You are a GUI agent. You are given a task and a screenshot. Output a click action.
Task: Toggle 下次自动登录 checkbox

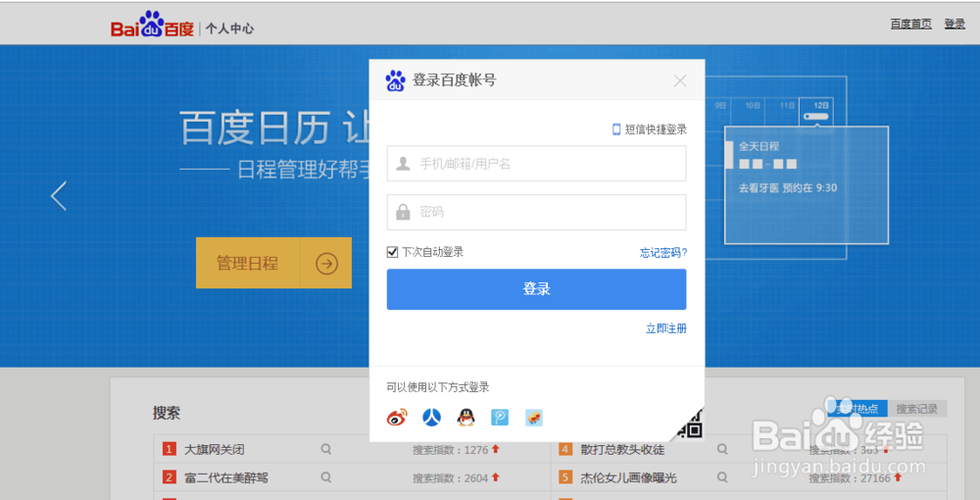(392, 252)
